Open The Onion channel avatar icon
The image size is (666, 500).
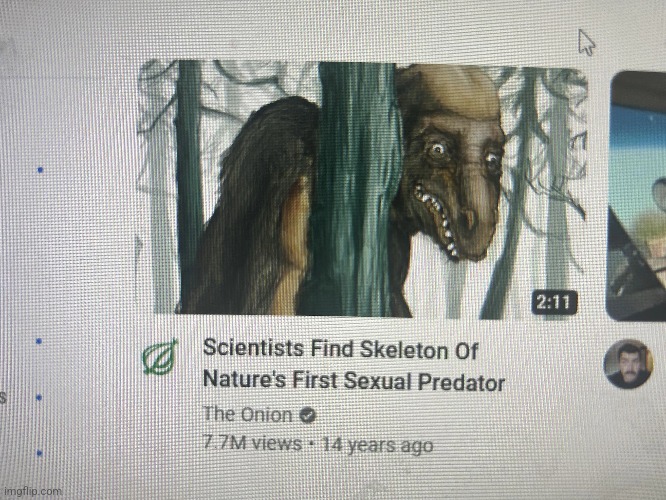point(160,357)
